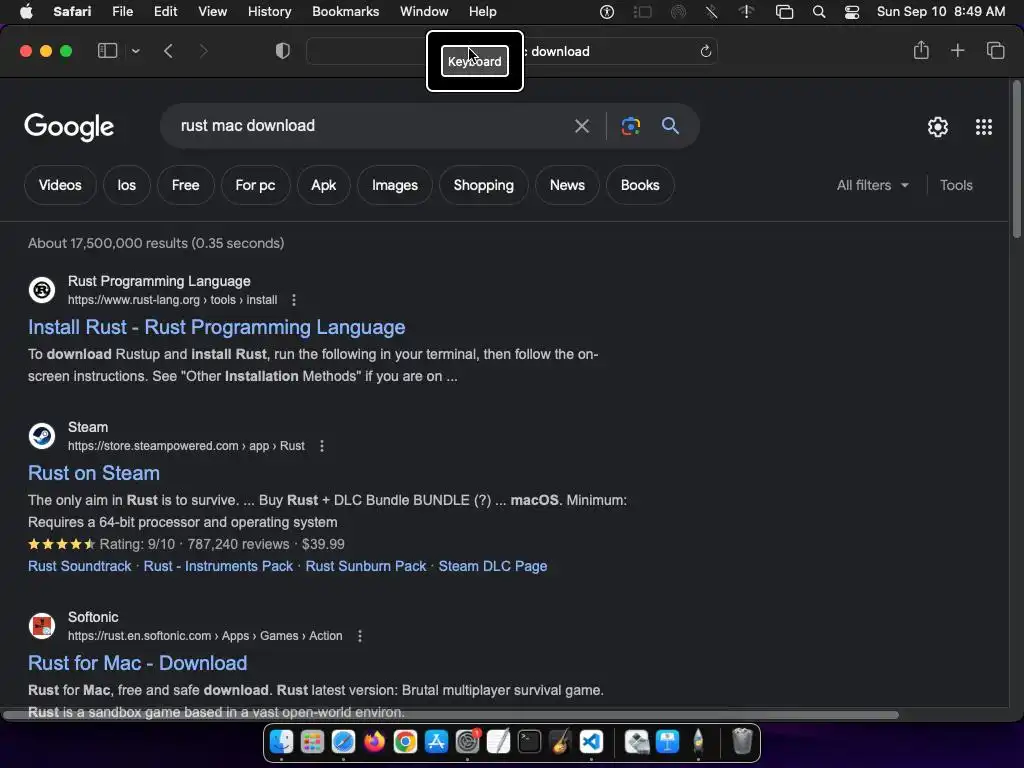Switch to Books results
Viewport: 1024px width, 768px height.
coord(640,185)
